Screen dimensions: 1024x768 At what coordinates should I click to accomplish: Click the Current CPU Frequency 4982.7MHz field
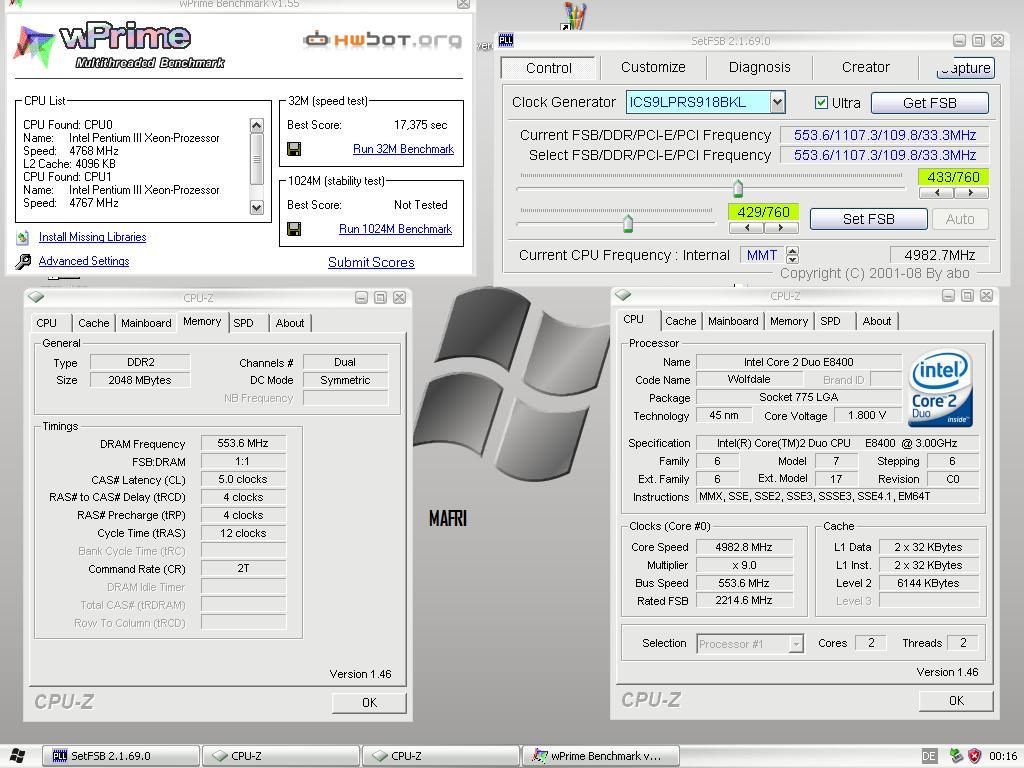pos(939,255)
